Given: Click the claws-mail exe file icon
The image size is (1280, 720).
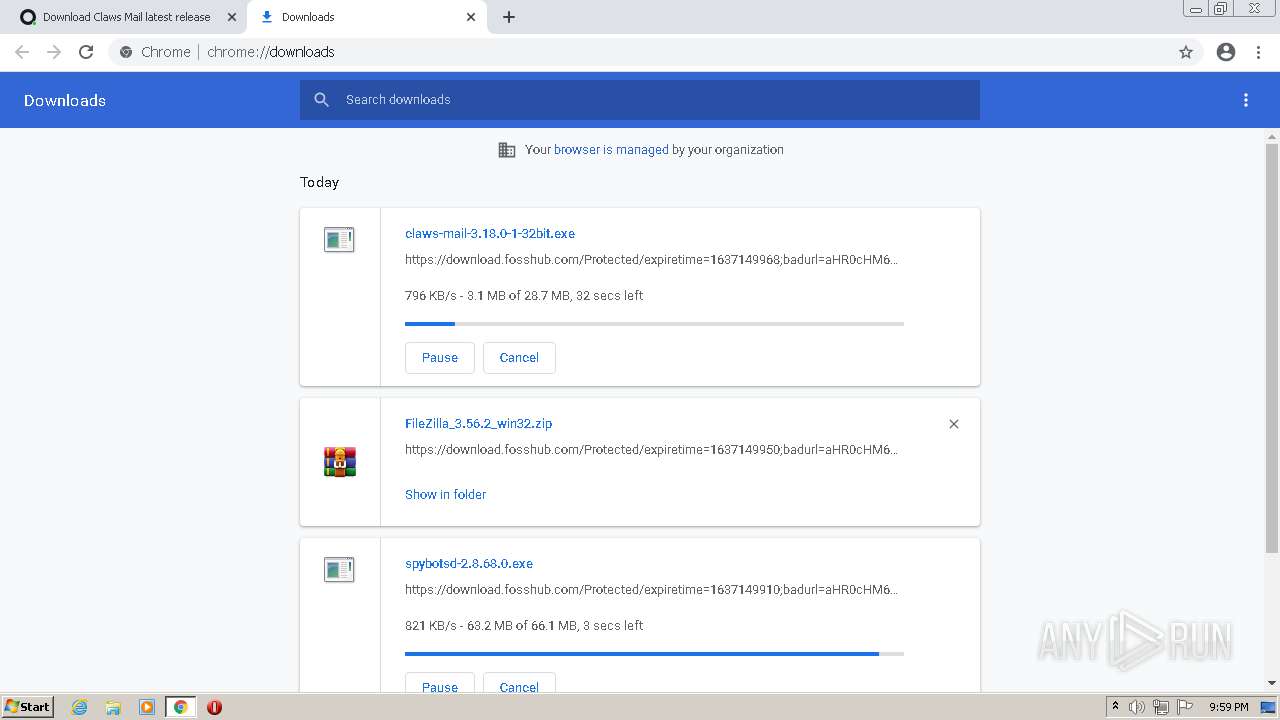Looking at the screenshot, I should click(x=339, y=240).
